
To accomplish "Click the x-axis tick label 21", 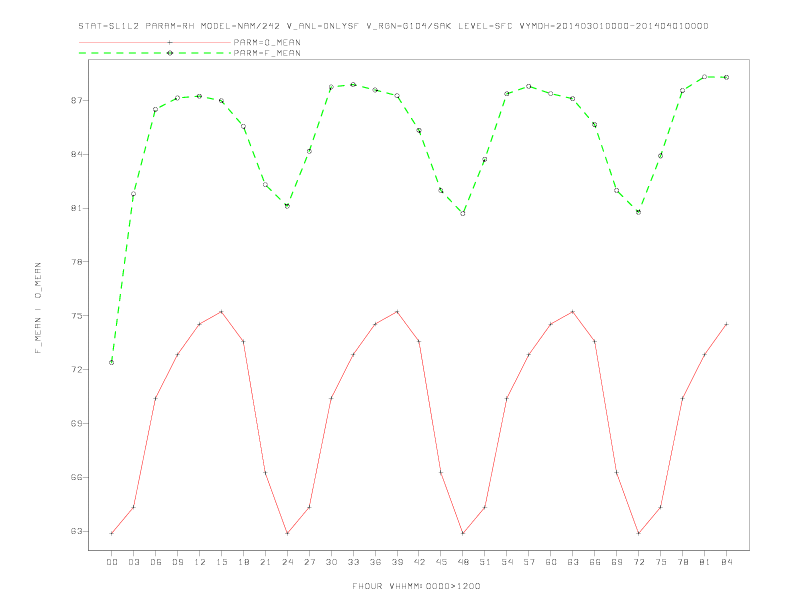I will [265, 562].
